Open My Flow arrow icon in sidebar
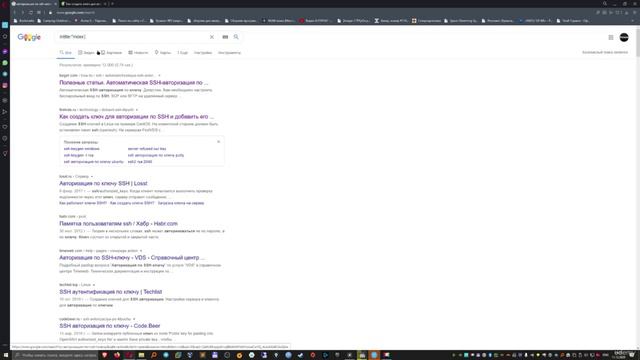Screen dimensions: 640x360 tap(5, 112)
